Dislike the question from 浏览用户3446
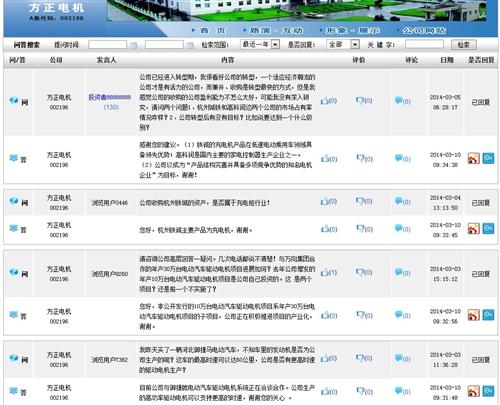Image resolution: width=500 pixels, height=405 pixels. click(x=364, y=201)
